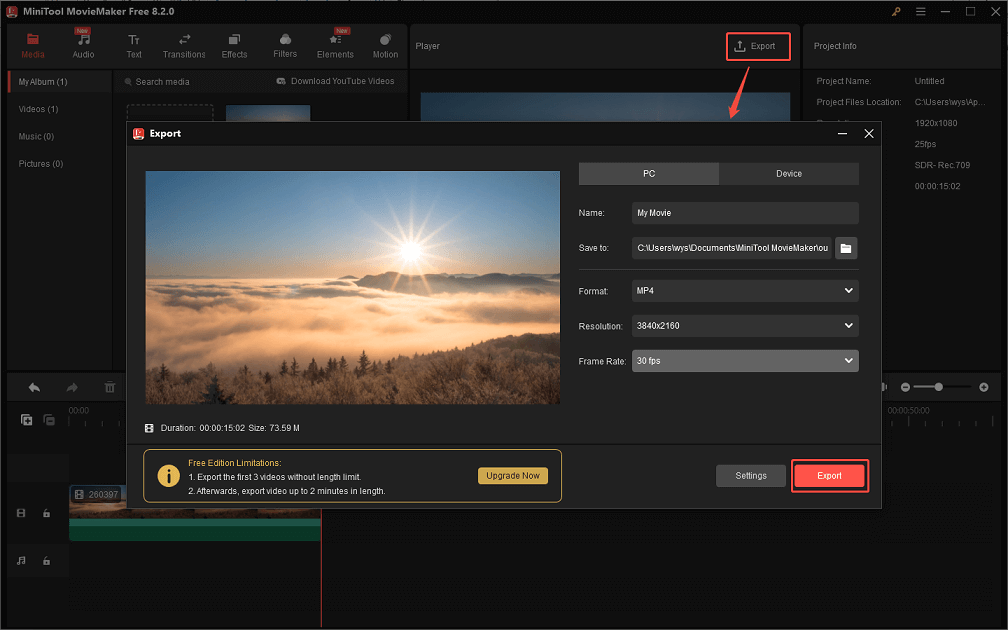Click the Export button in Player header
Screen dimensions: 1008x630
757,46
